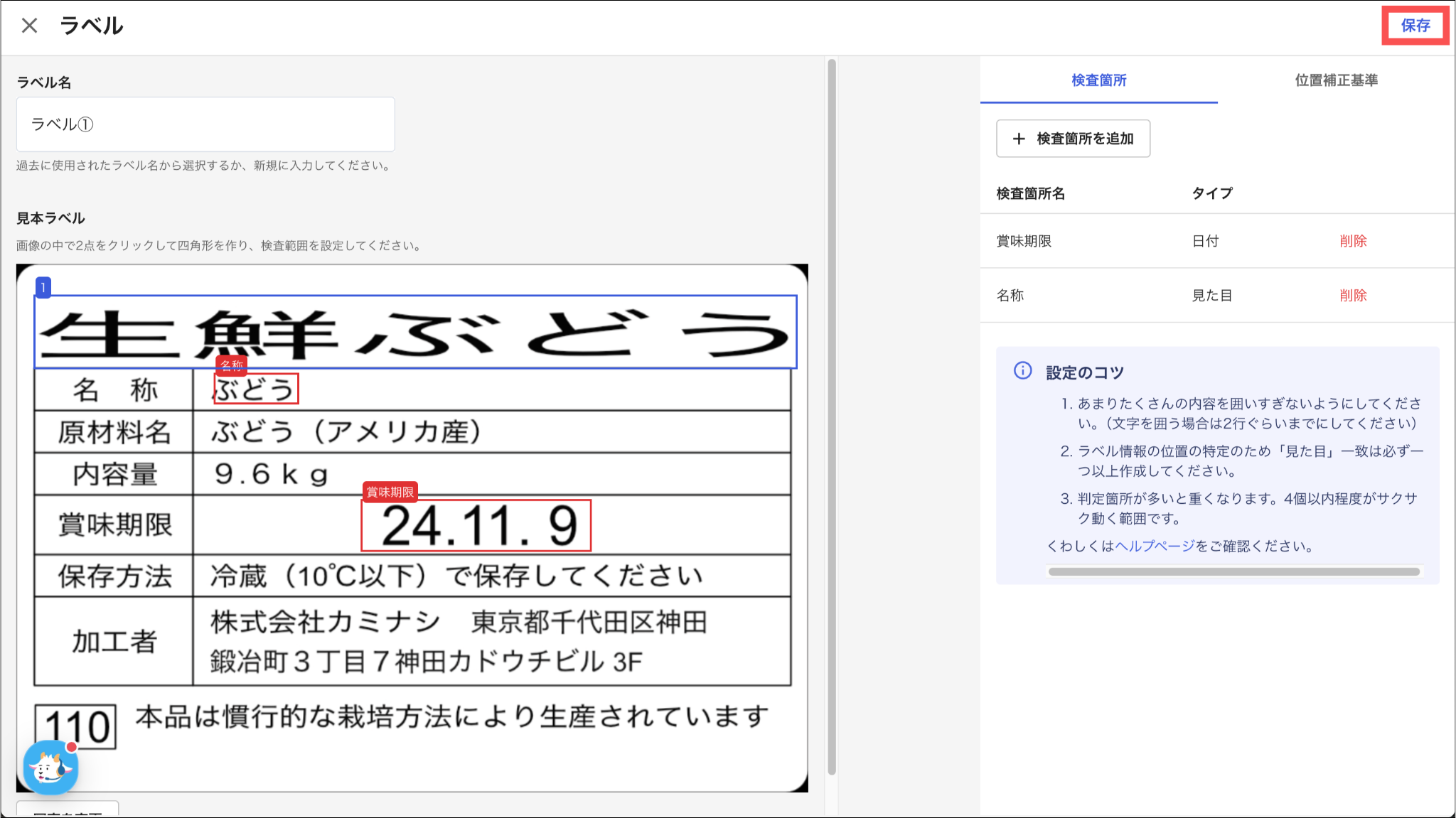Click the X close icon beside ラベル
This screenshot has width=1456, height=818.
coord(29,26)
